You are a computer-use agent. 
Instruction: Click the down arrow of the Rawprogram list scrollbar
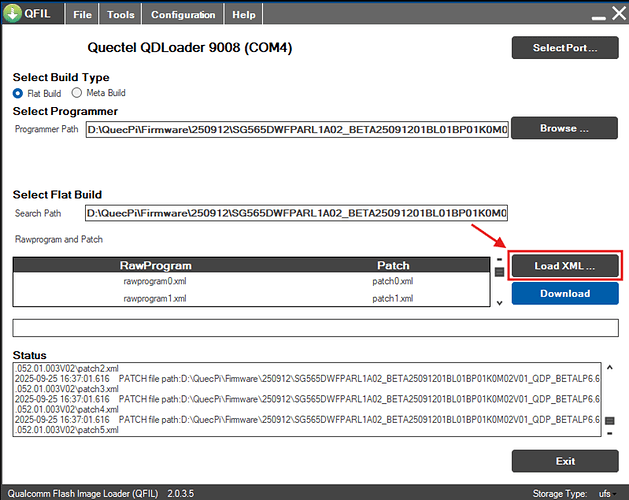tap(499, 303)
